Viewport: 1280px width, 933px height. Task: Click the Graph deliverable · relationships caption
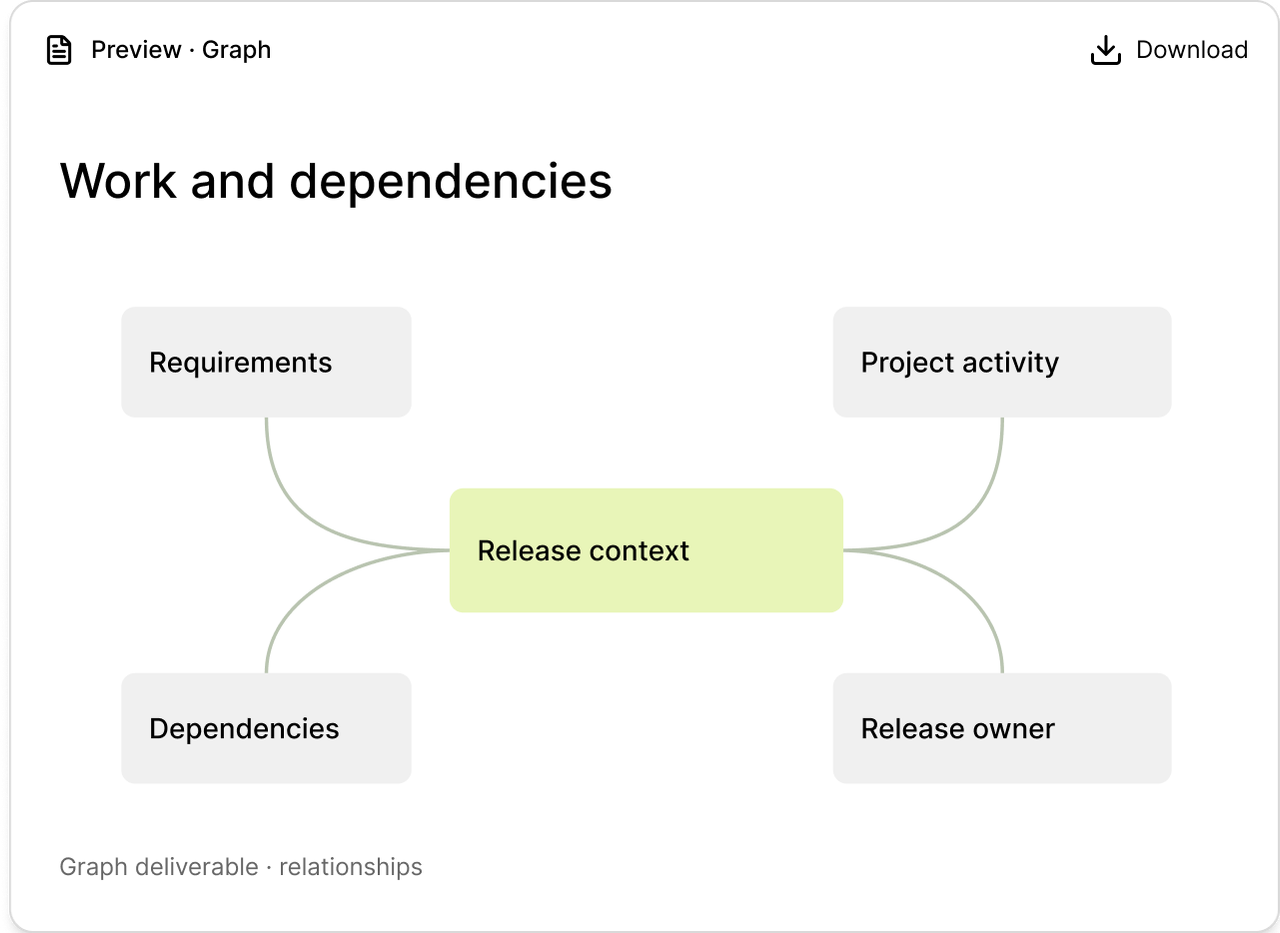point(241,867)
